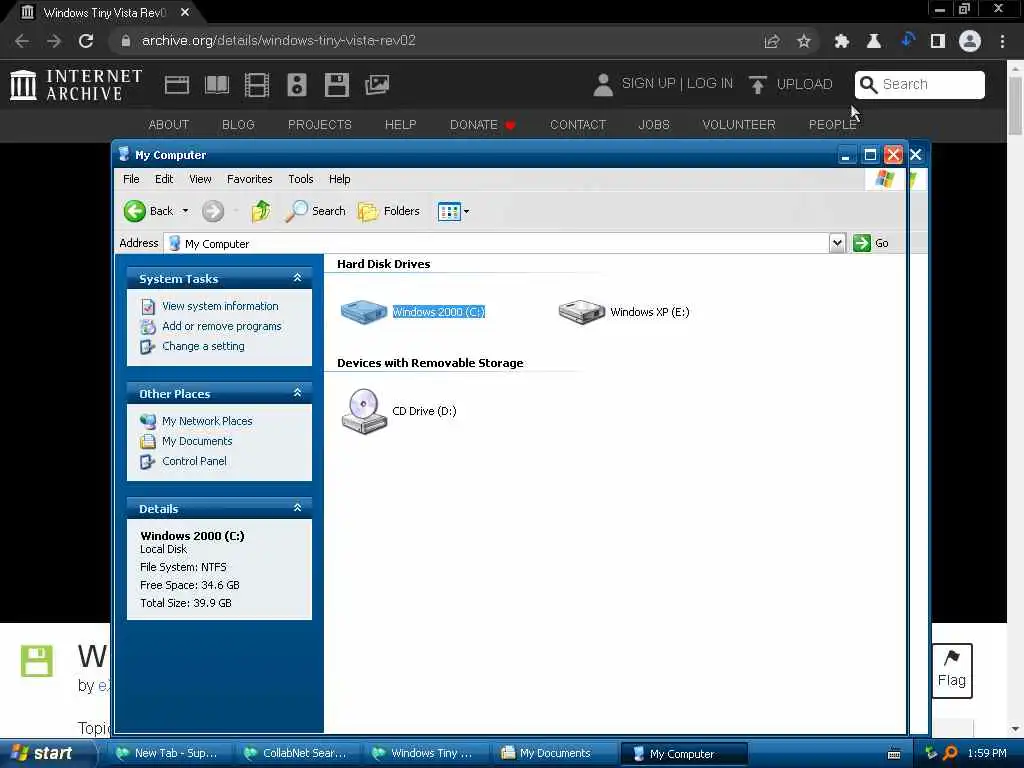Image resolution: width=1024 pixels, height=768 pixels.
Task: Open the View menu
Action: point(200,179)
